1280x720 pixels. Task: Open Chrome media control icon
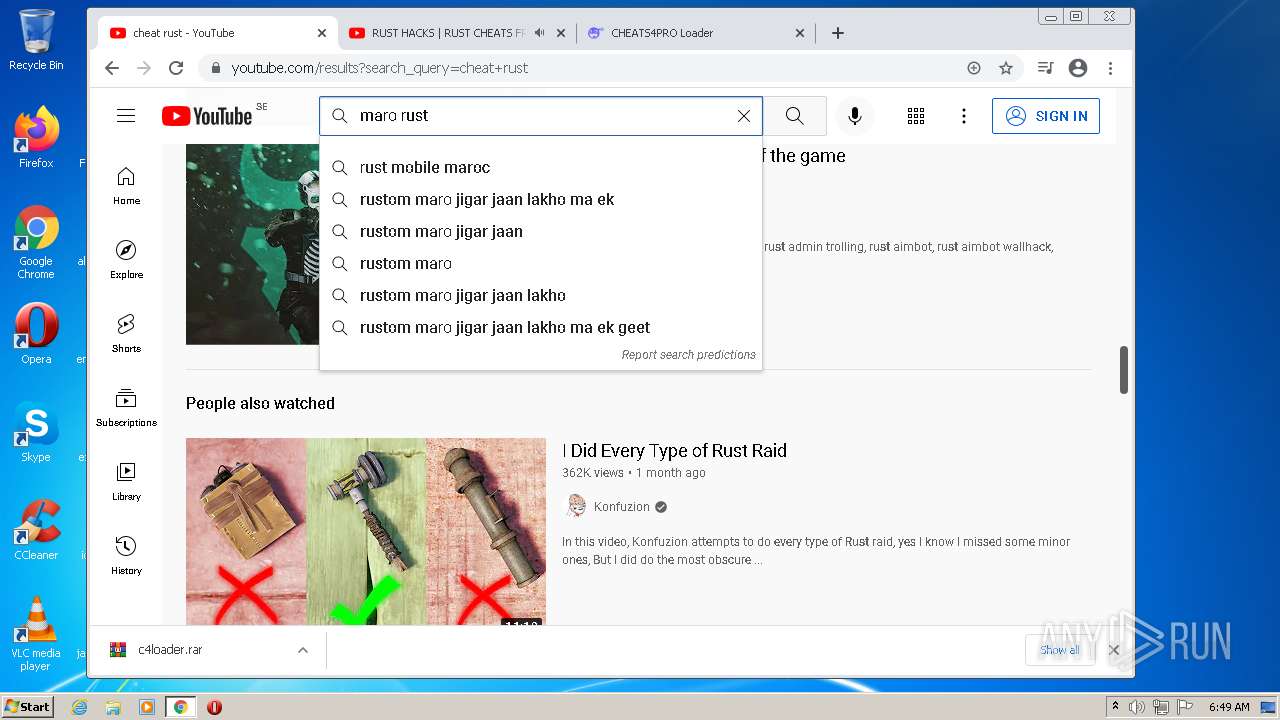pos(1046,68)
